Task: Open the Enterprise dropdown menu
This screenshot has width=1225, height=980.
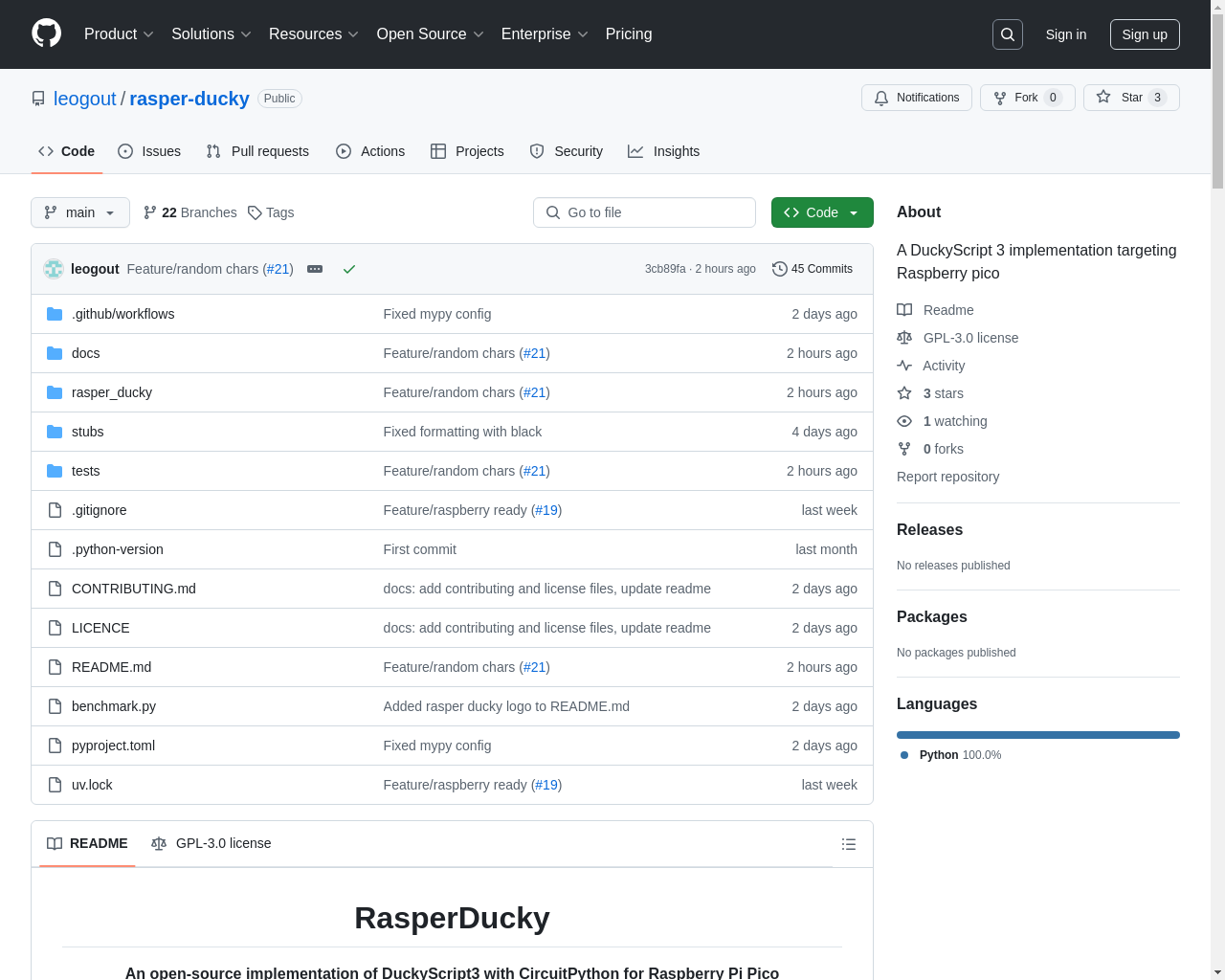Action: 545,34
